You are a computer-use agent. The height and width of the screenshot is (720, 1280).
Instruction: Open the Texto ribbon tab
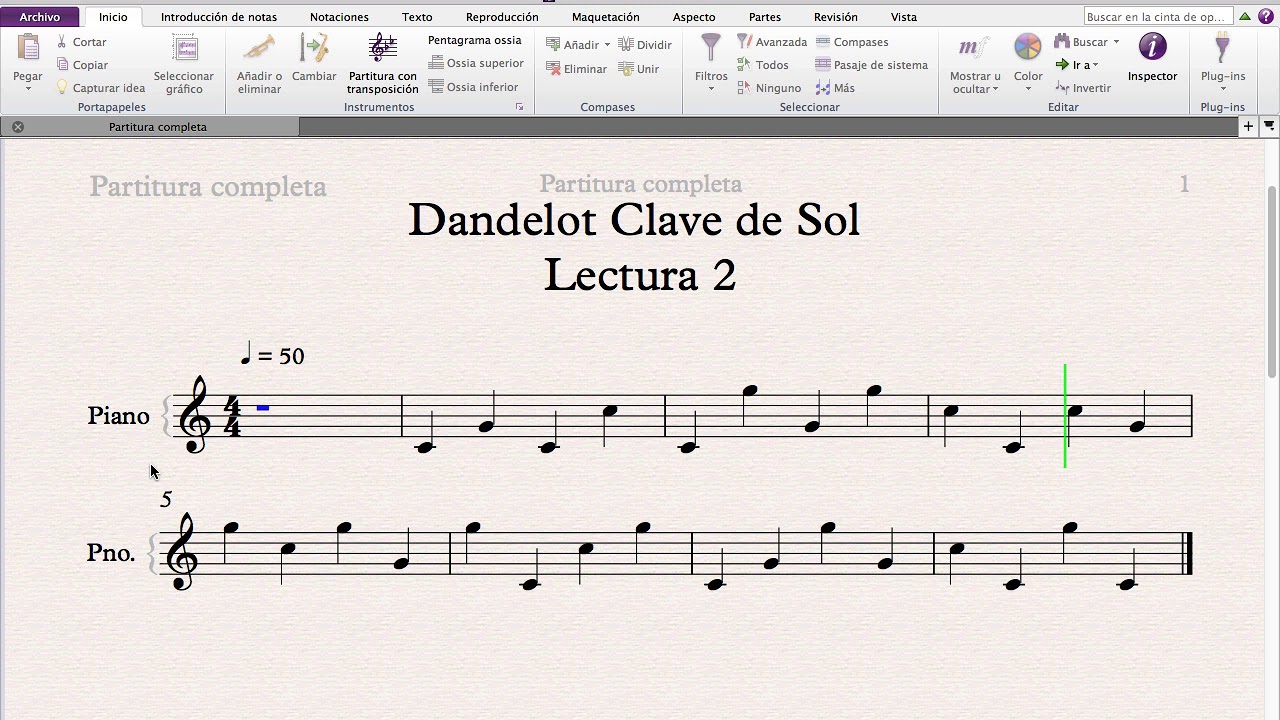tap(417, 17)
